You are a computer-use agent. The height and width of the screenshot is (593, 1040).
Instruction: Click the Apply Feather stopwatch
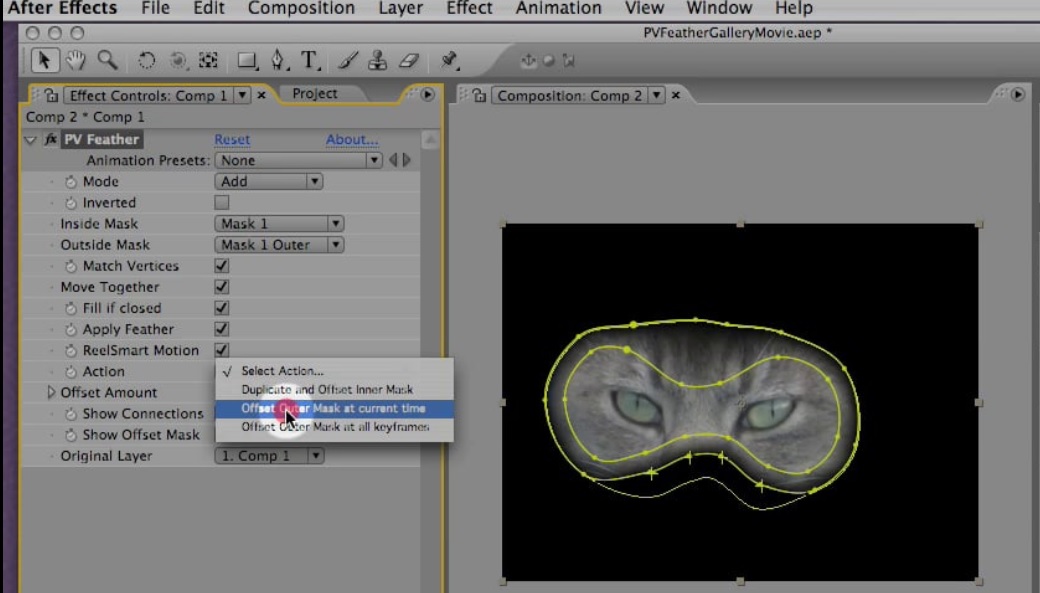click(x=70, y=330)
